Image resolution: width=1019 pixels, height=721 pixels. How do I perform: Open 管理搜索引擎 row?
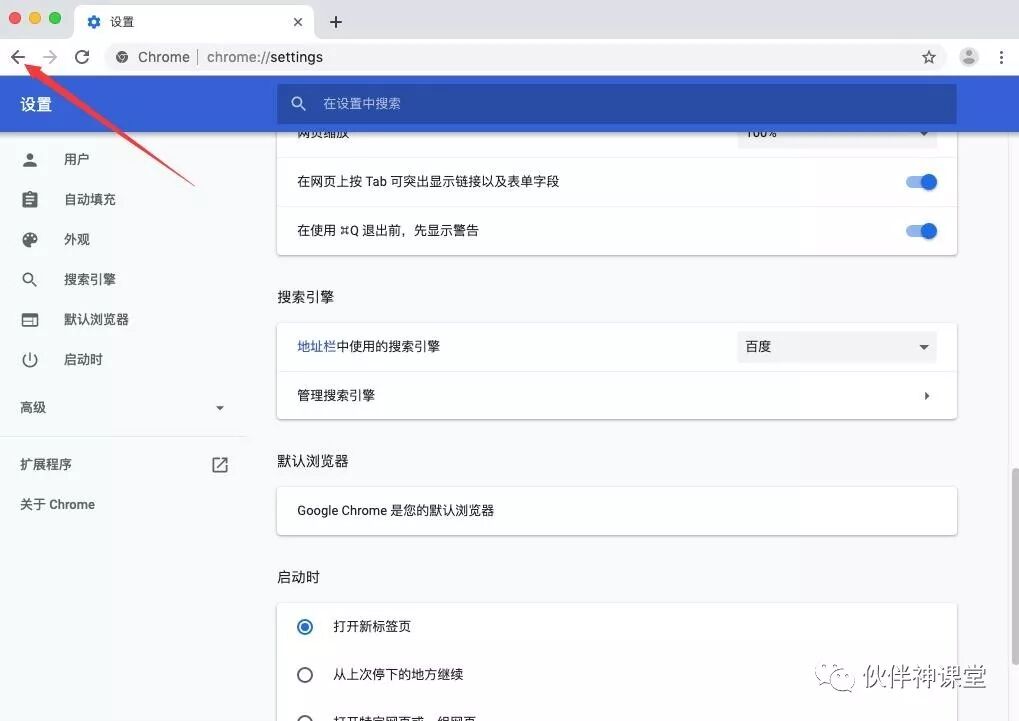tap(617, 395)
